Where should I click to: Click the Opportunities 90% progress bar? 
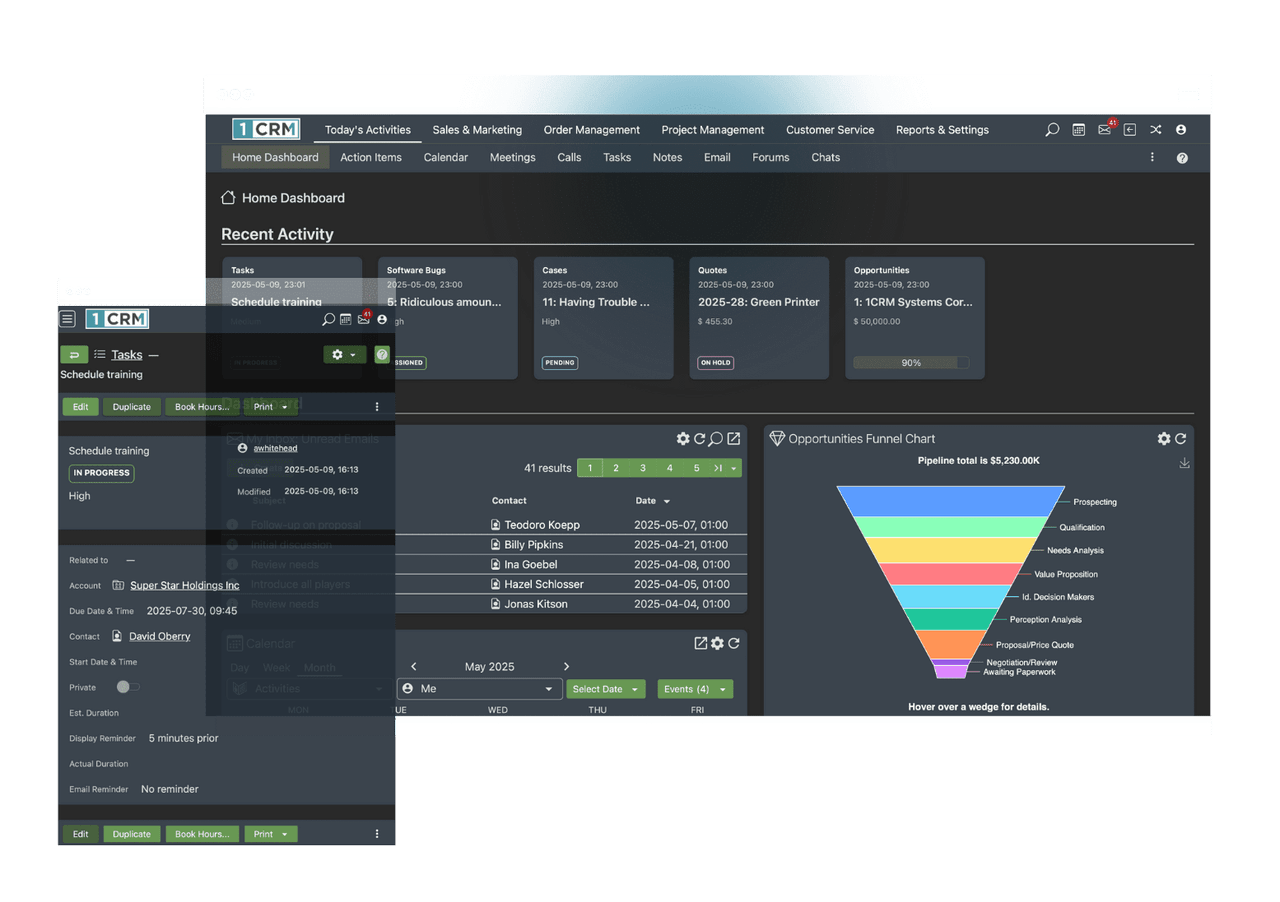[911, 363]
